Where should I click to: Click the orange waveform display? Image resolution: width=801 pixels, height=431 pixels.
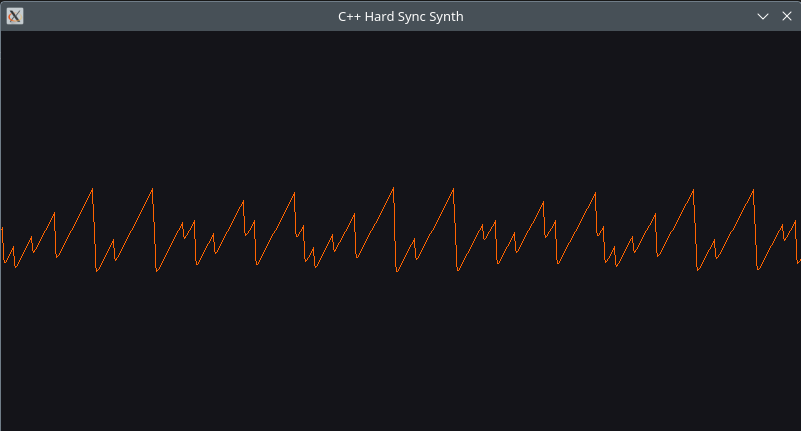(x=400, y=230)
